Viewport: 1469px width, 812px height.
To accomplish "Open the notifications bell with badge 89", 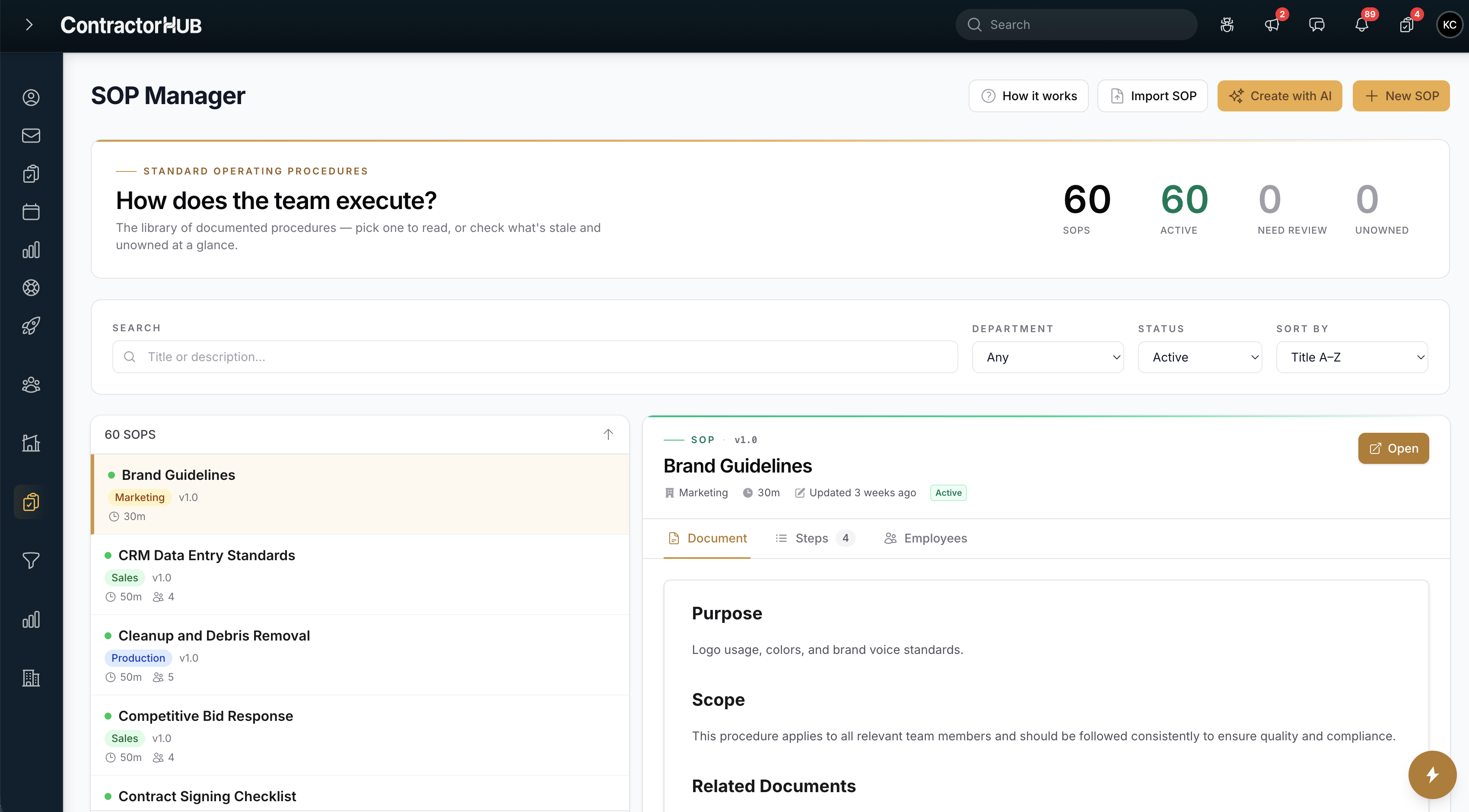I will coord(1362,25).
